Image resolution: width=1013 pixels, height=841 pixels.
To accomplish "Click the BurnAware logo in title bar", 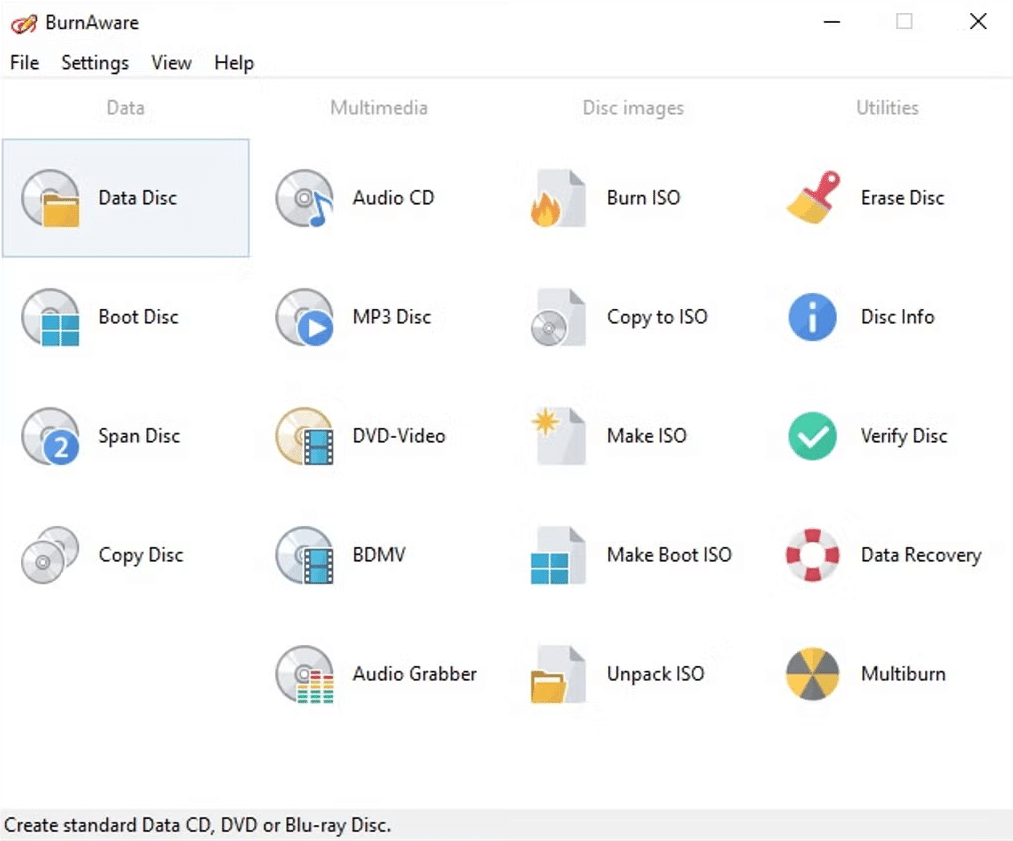I will [24, 24].
